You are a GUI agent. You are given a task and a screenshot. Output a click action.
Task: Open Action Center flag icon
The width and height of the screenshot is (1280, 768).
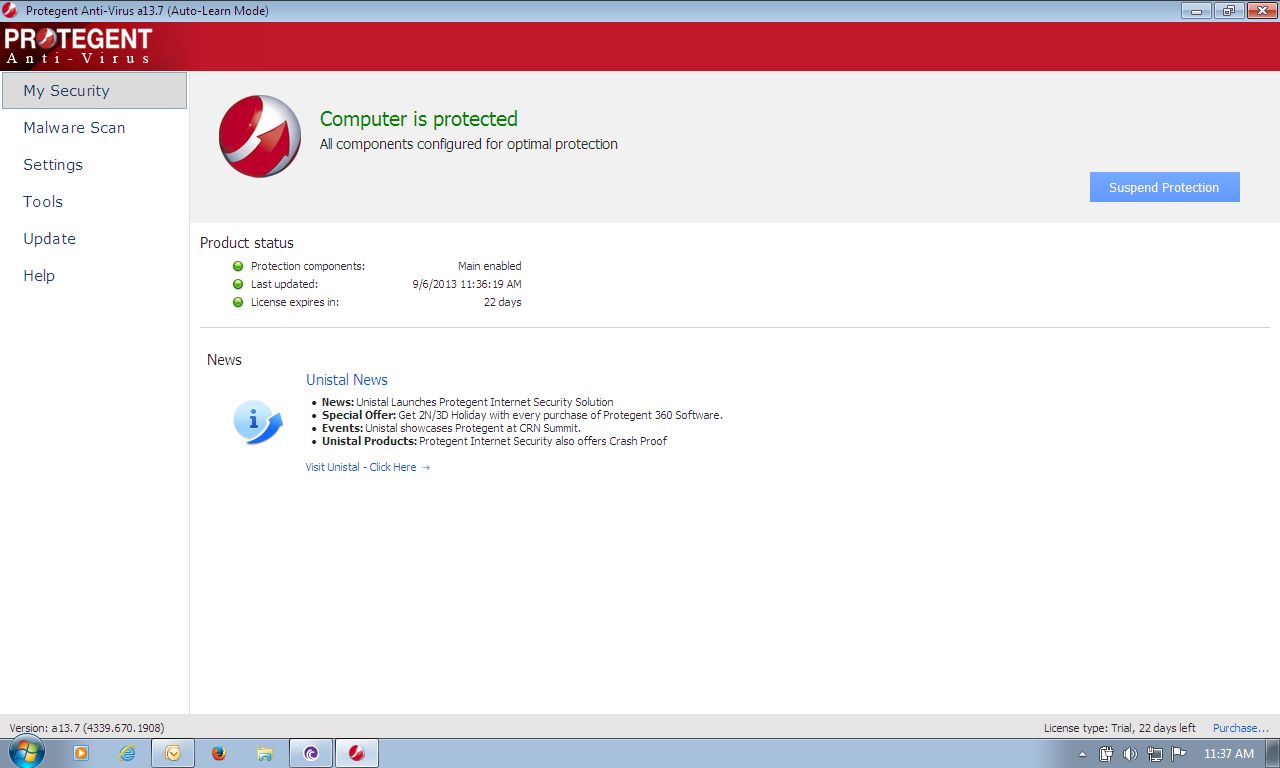point(1179,754)
